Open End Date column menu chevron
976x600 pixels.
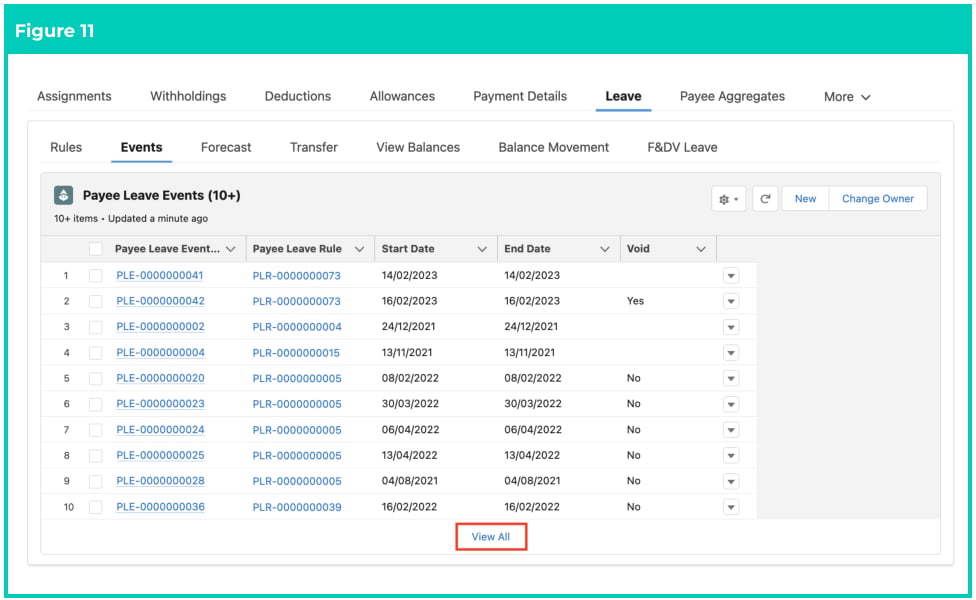point(604,249)
